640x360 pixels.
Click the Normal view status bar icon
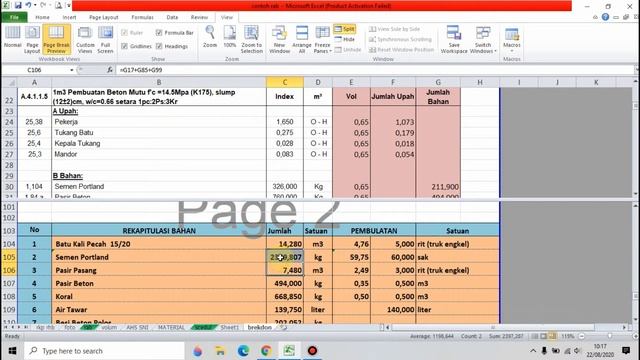tap(535, 336)
